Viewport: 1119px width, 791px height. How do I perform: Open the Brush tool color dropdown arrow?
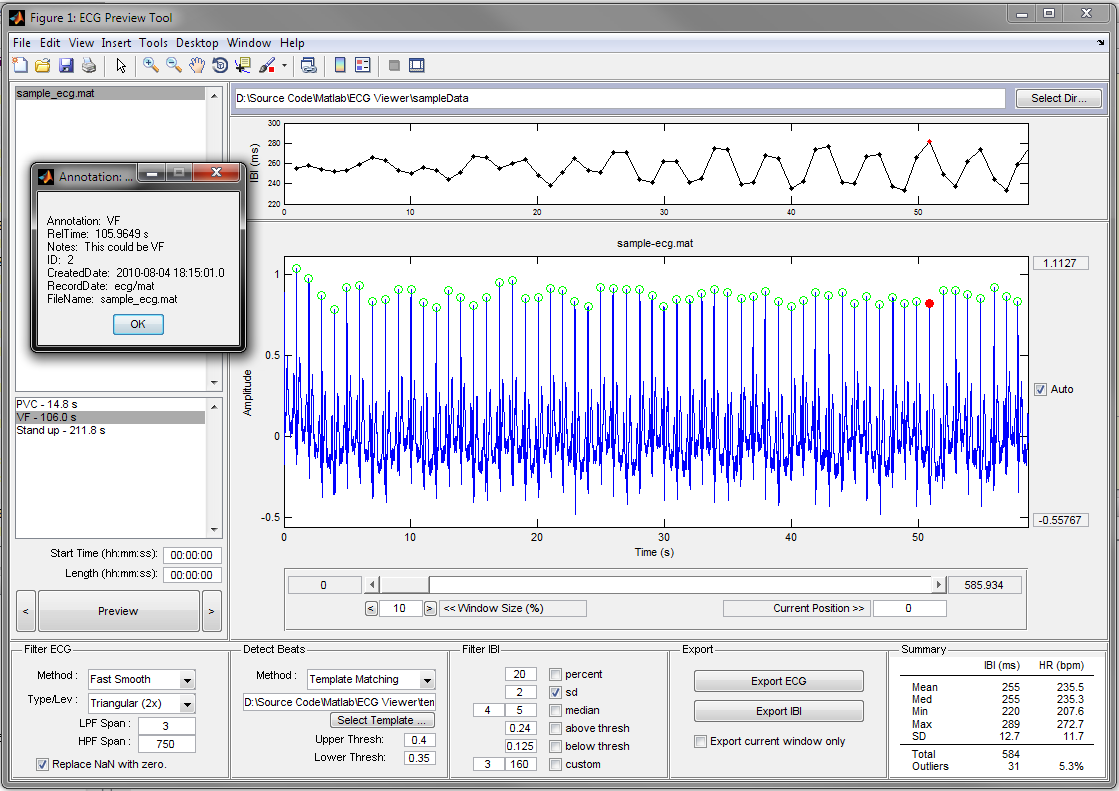284,66
